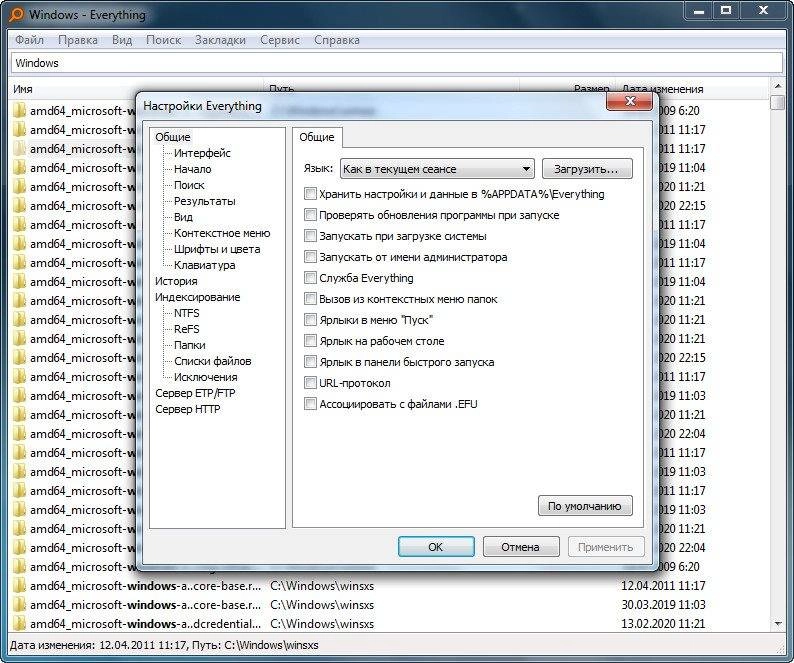This screenshot has width=794, height=663.
Task: Click the results list scroll down arrow
Action: coord(777,623)
